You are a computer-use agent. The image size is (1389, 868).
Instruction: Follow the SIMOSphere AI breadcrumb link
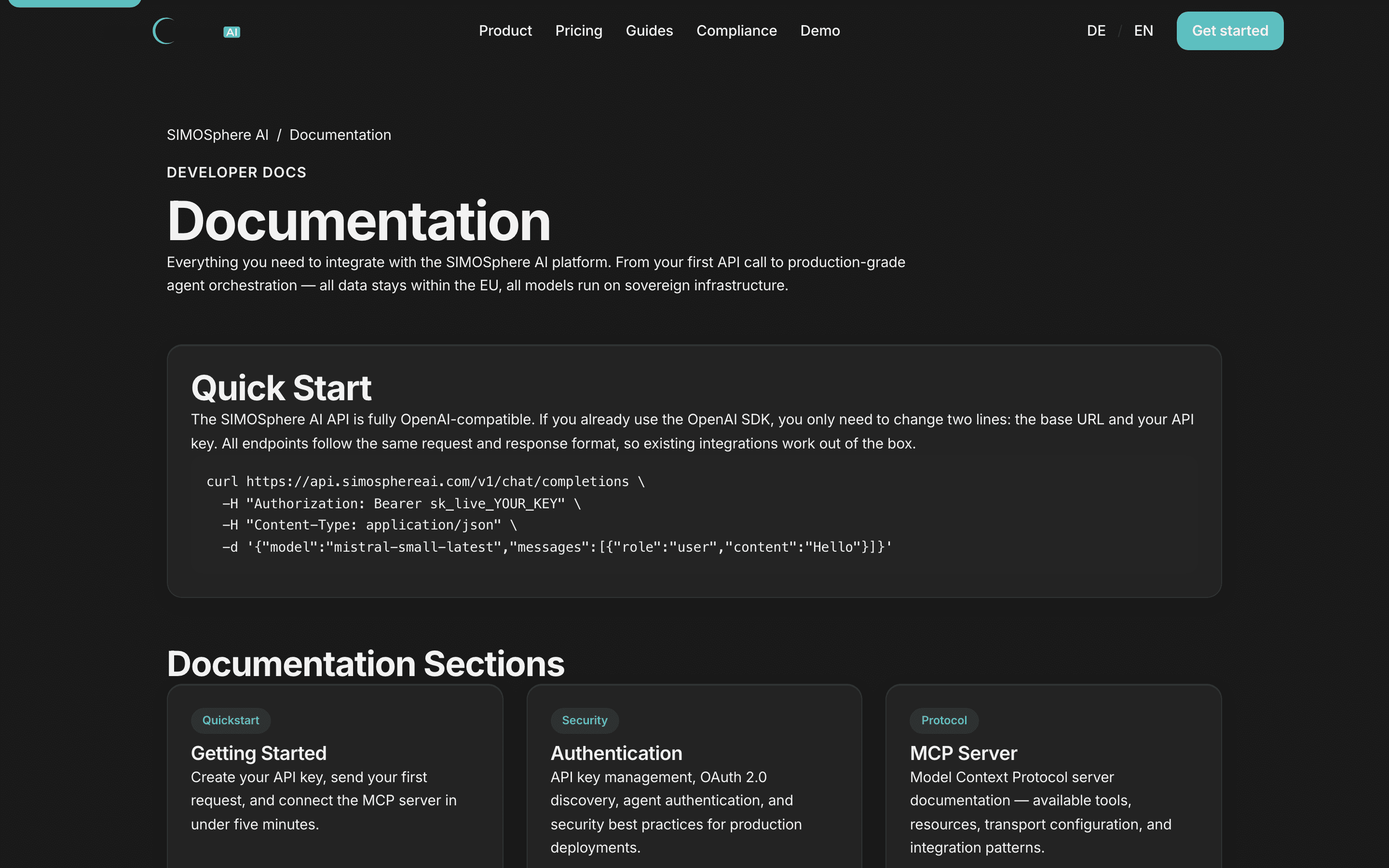click(218, 135)
